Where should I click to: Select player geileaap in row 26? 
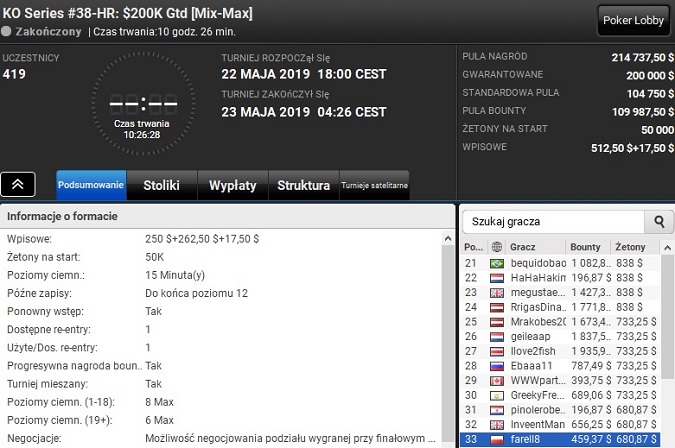pyautogui.click(x=560, y=337)
